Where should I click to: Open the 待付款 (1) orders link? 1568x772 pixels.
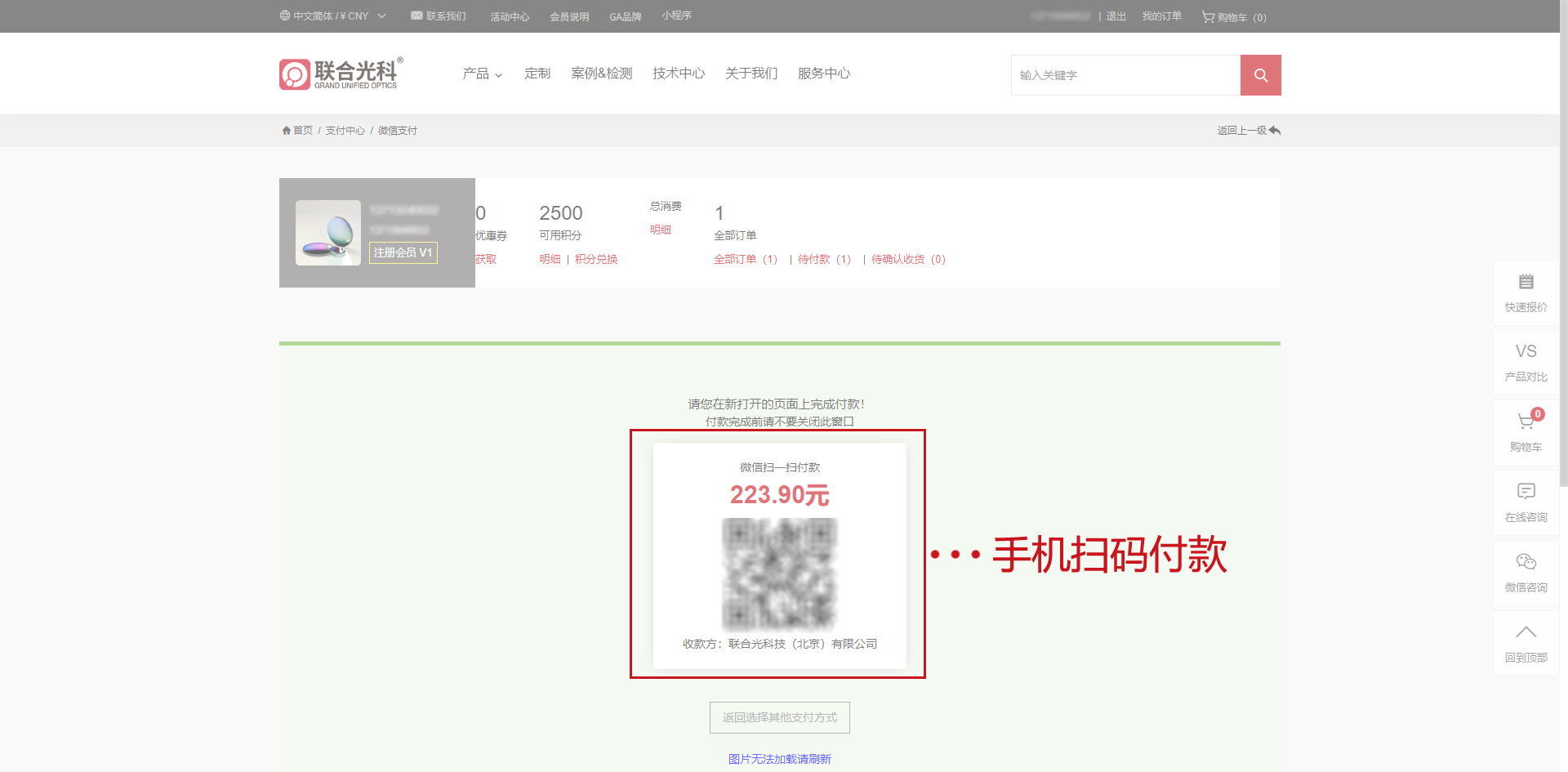click(824, 259)
